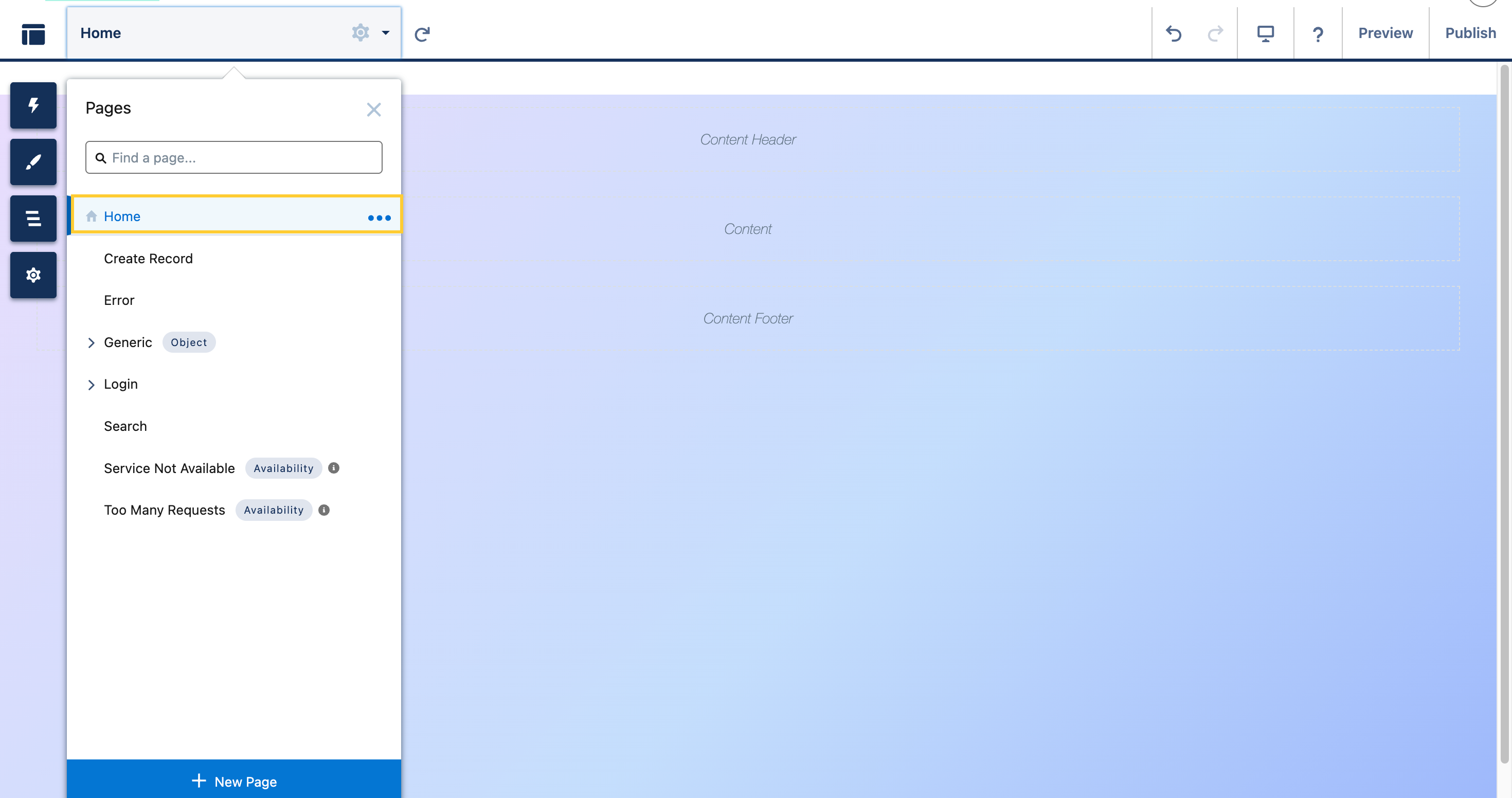This screenshot has height=798, width=1512.
Task: Select the Content Header region
Action: click(748, 140)
